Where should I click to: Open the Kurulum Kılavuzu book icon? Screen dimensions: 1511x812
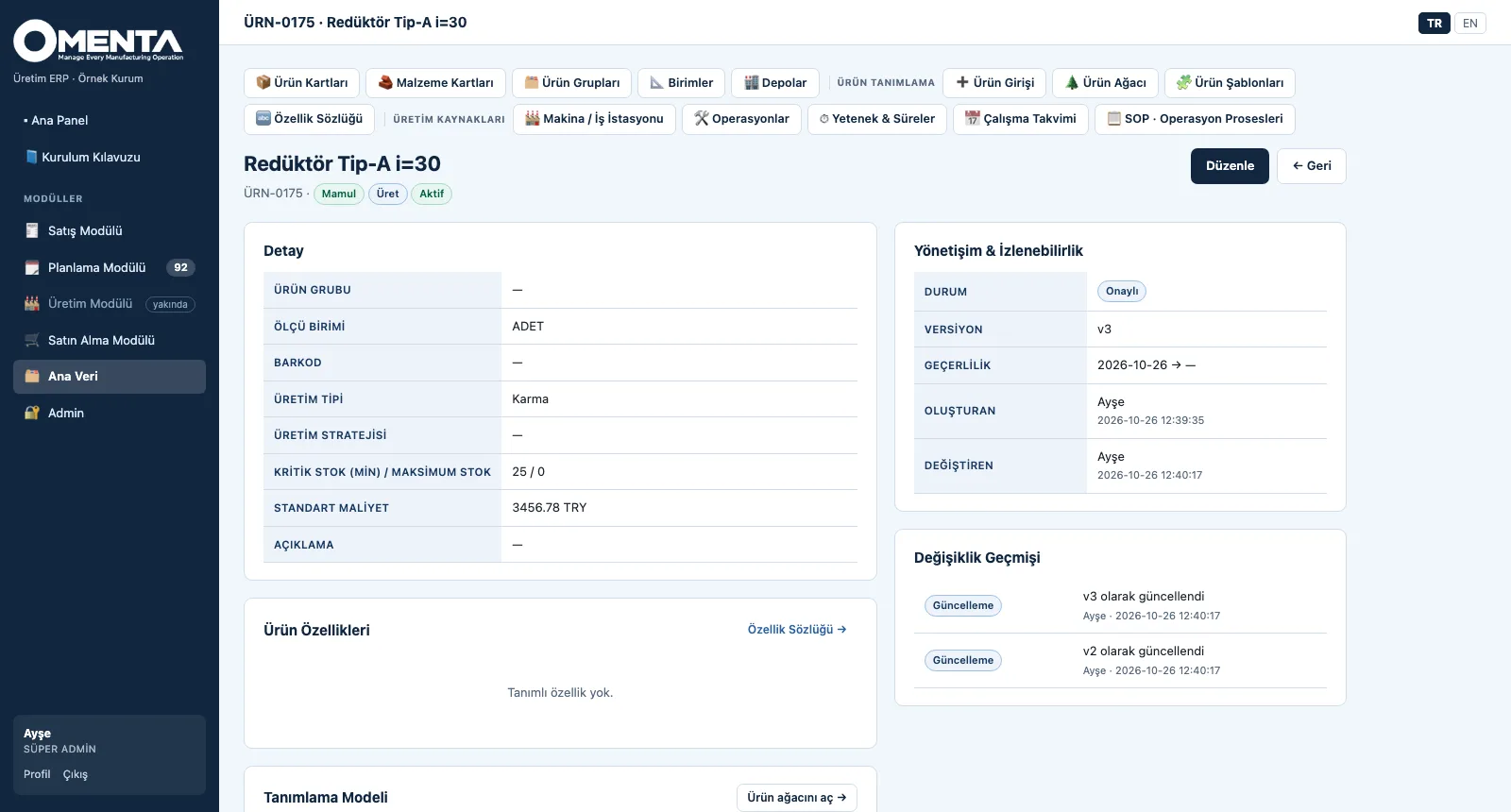tap(31, 157)
